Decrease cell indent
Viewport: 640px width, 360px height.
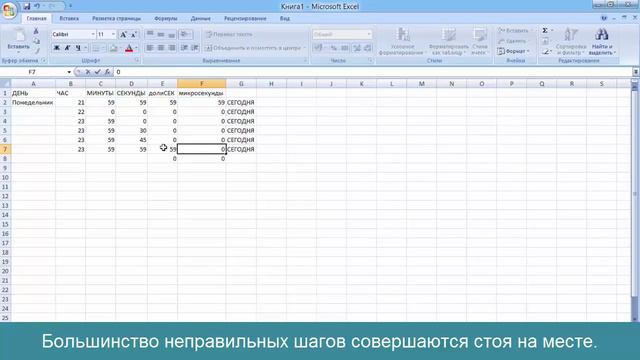[x=184, y=48]
